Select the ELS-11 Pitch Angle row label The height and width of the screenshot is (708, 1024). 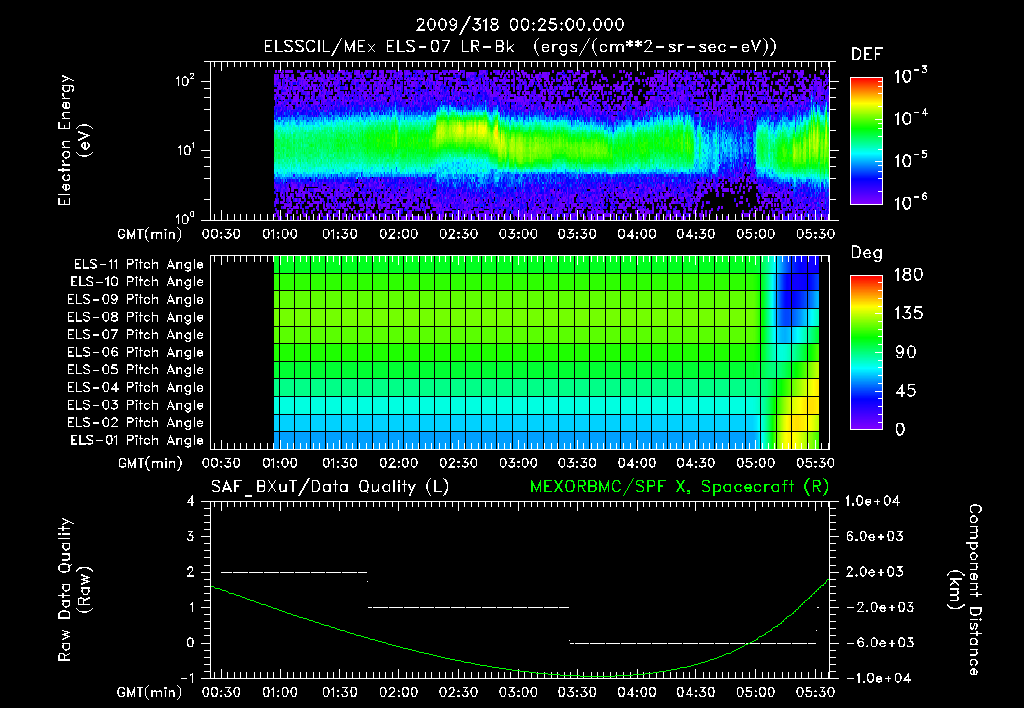pos(138,265)
